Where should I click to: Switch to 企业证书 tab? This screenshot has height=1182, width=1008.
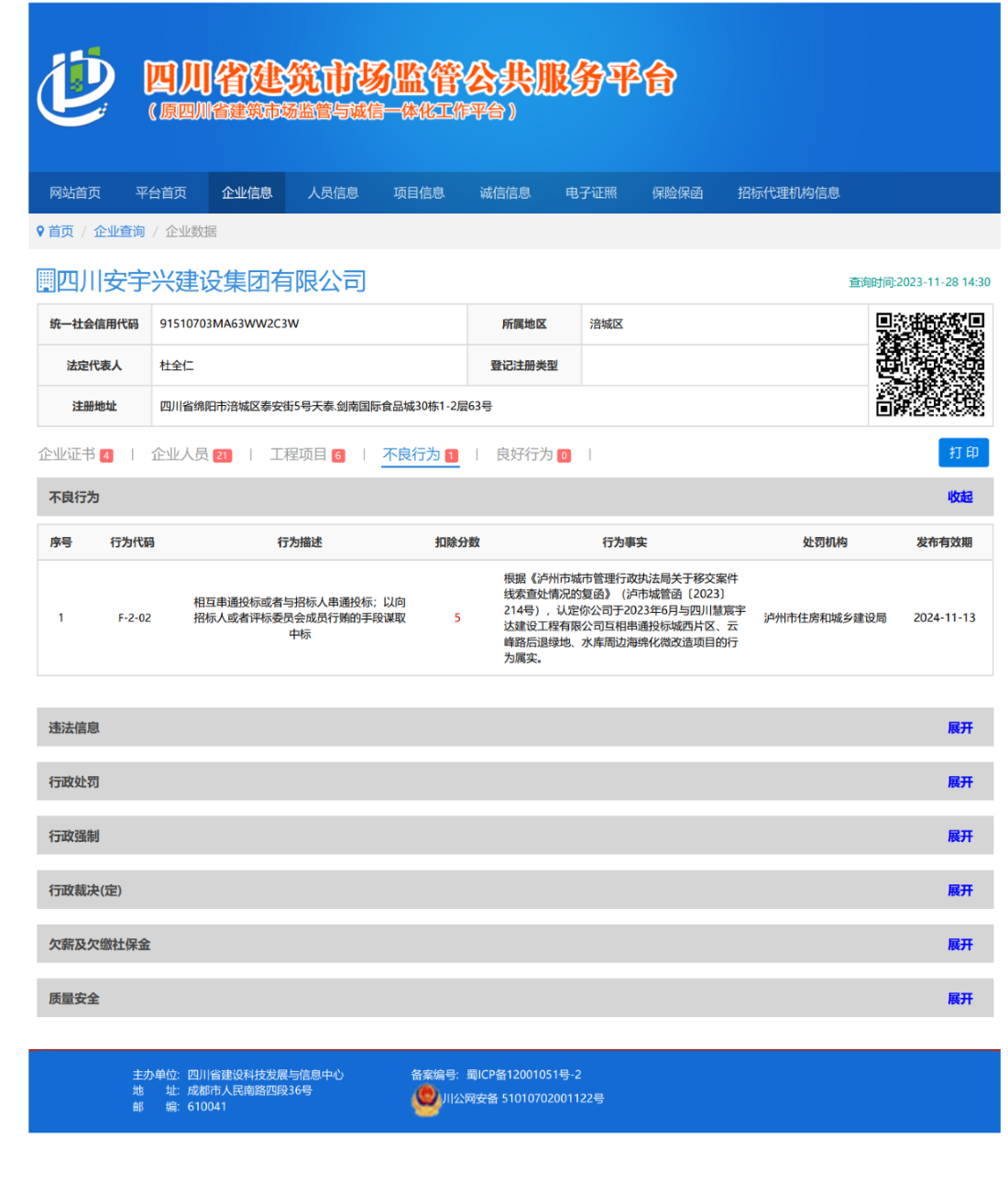[75, 454]
